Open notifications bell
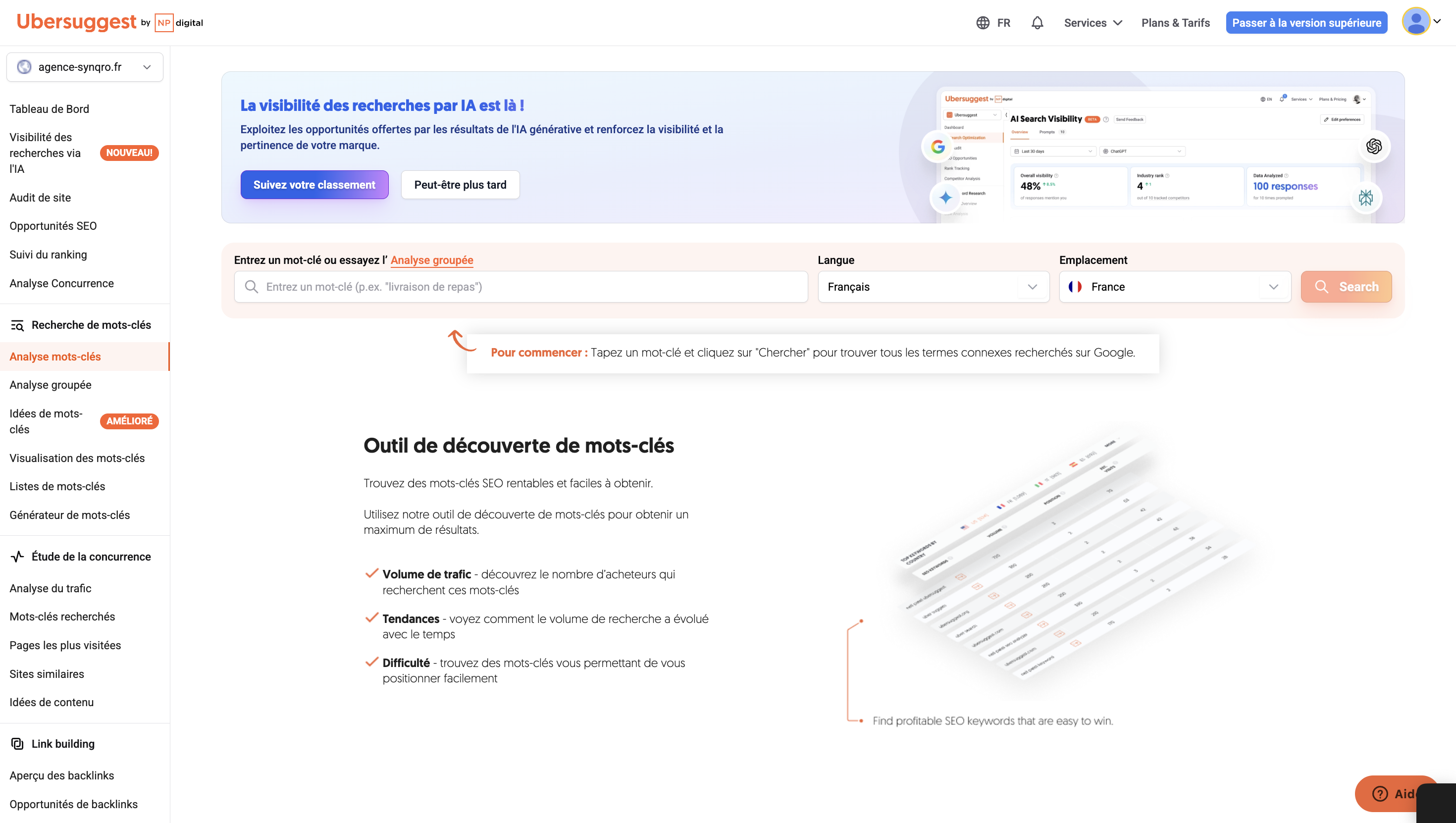The image size is (1456, 823). click(x=1037, y=23)
